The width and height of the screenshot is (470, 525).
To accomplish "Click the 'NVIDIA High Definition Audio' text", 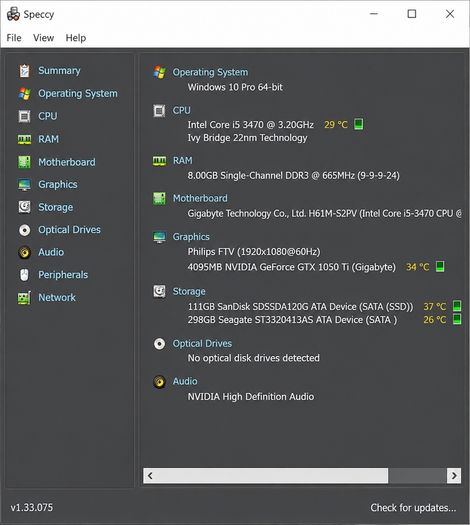I will [251, 397].
